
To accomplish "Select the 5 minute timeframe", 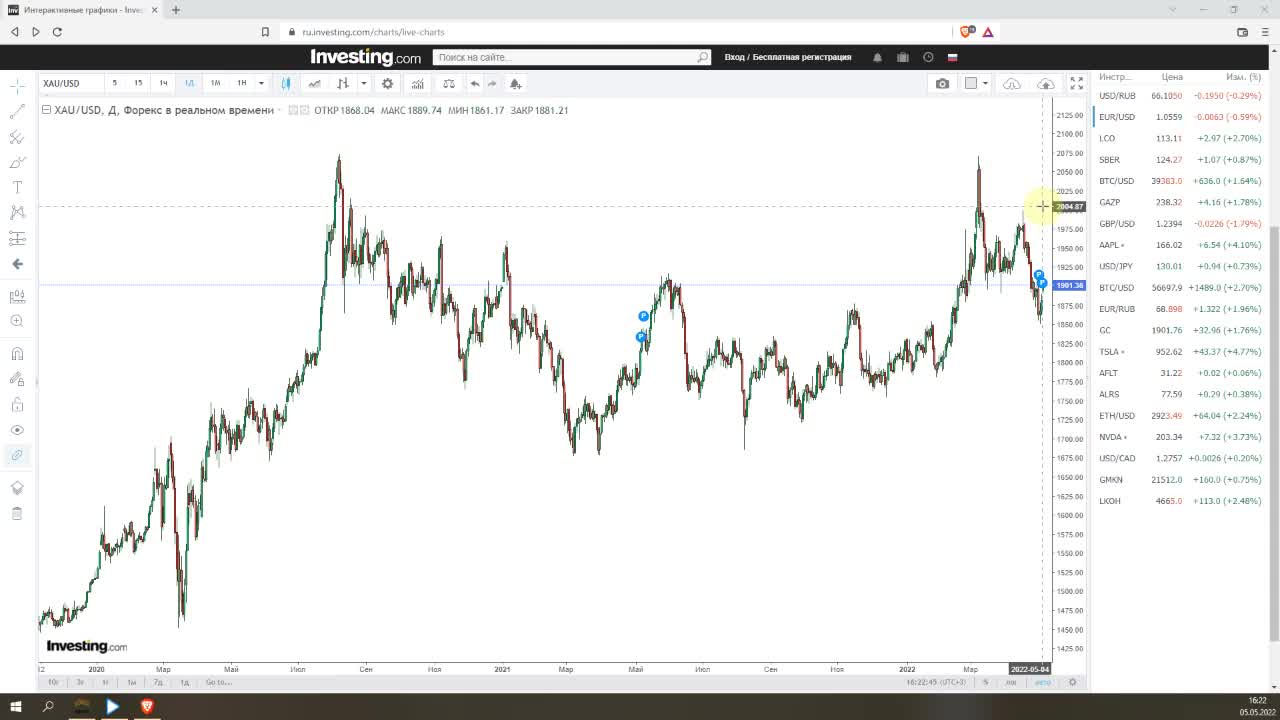I will coord(114,83).
